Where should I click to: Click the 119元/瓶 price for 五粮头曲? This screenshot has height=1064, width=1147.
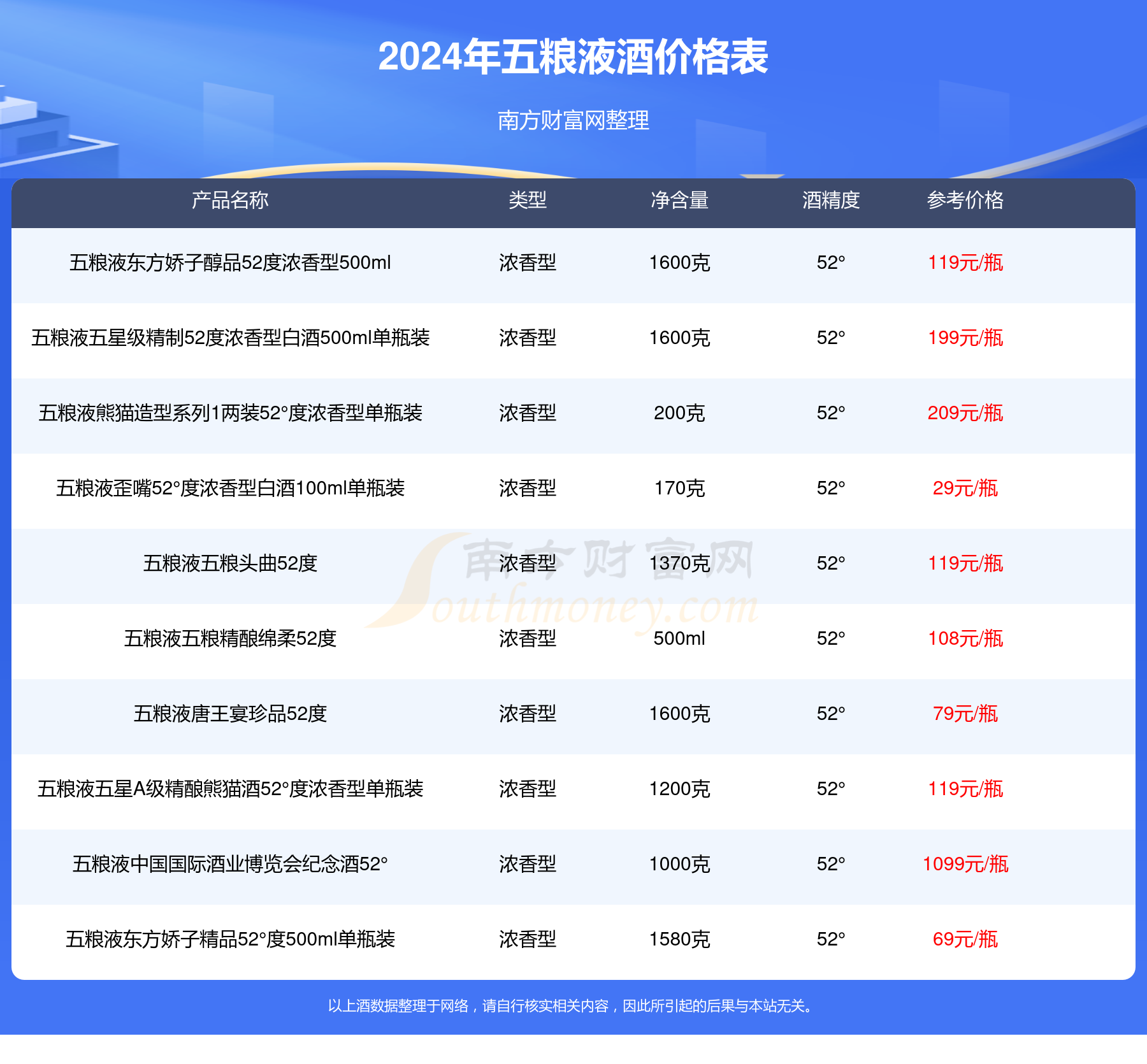tap(965, 563)
